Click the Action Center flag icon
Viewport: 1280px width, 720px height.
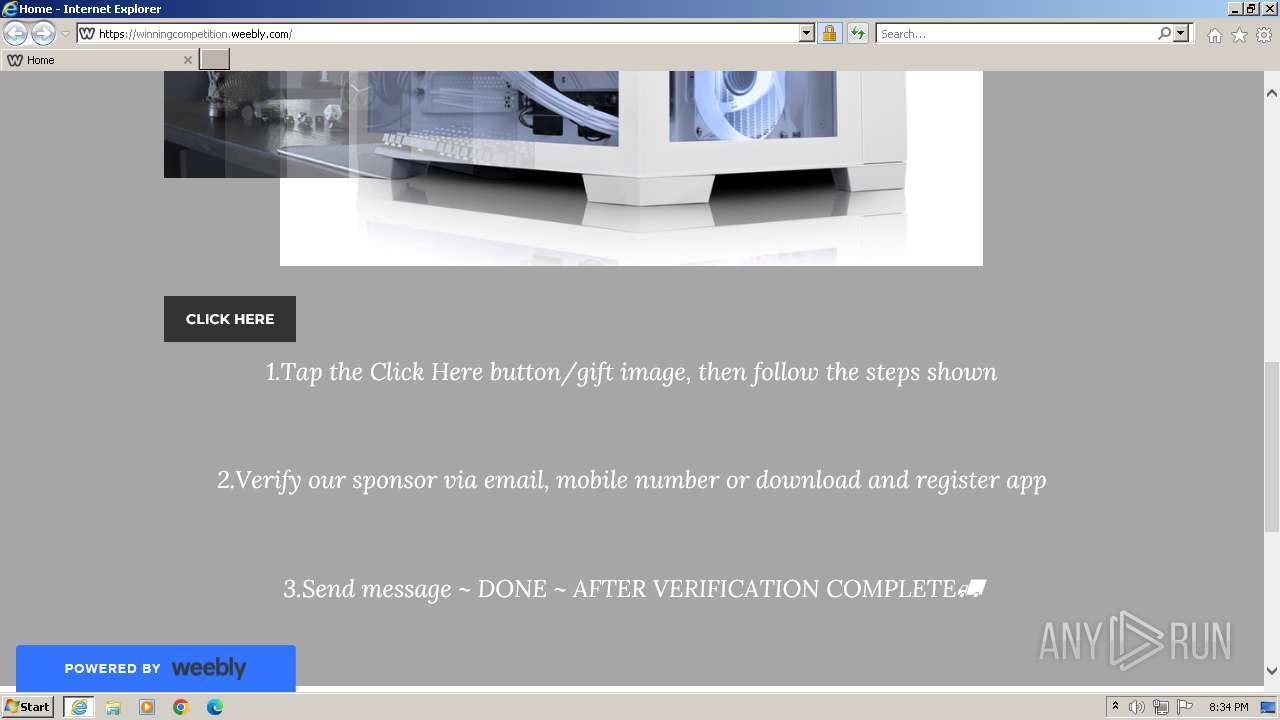(1185, 707)
